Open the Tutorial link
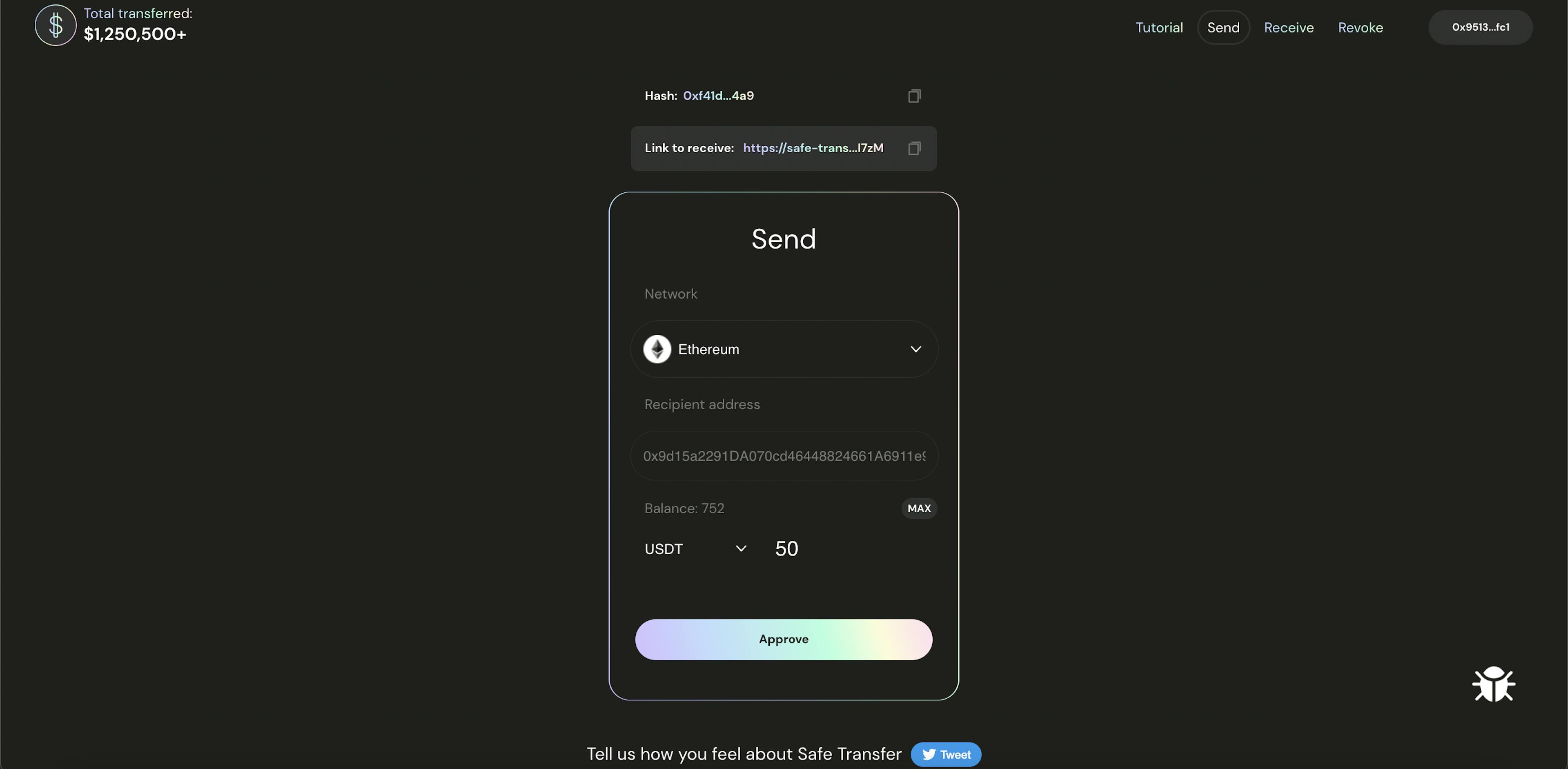1568x769 pixels. [1159, 27]
